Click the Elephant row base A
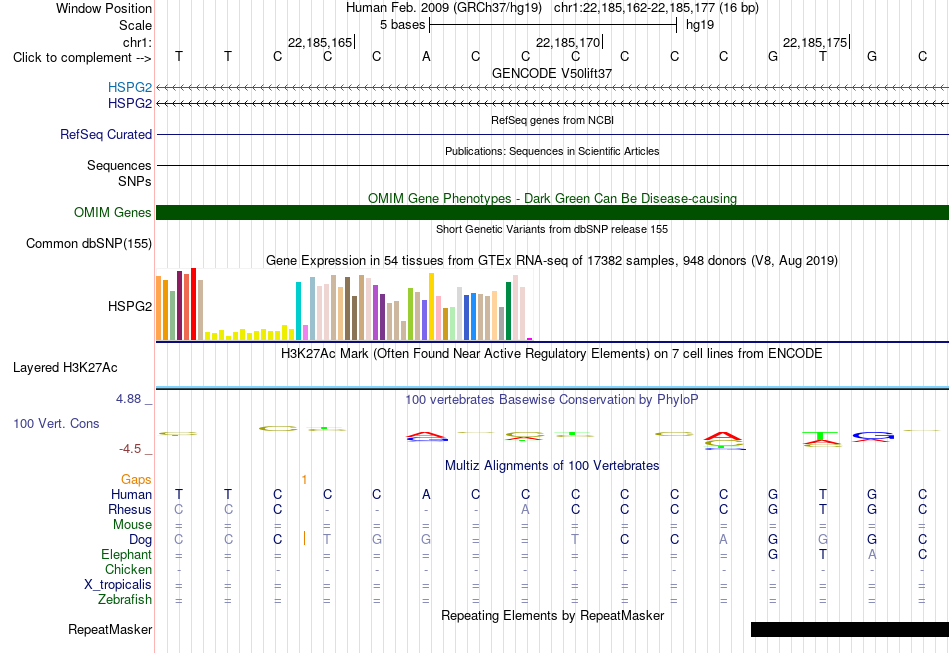 [872, 554]
